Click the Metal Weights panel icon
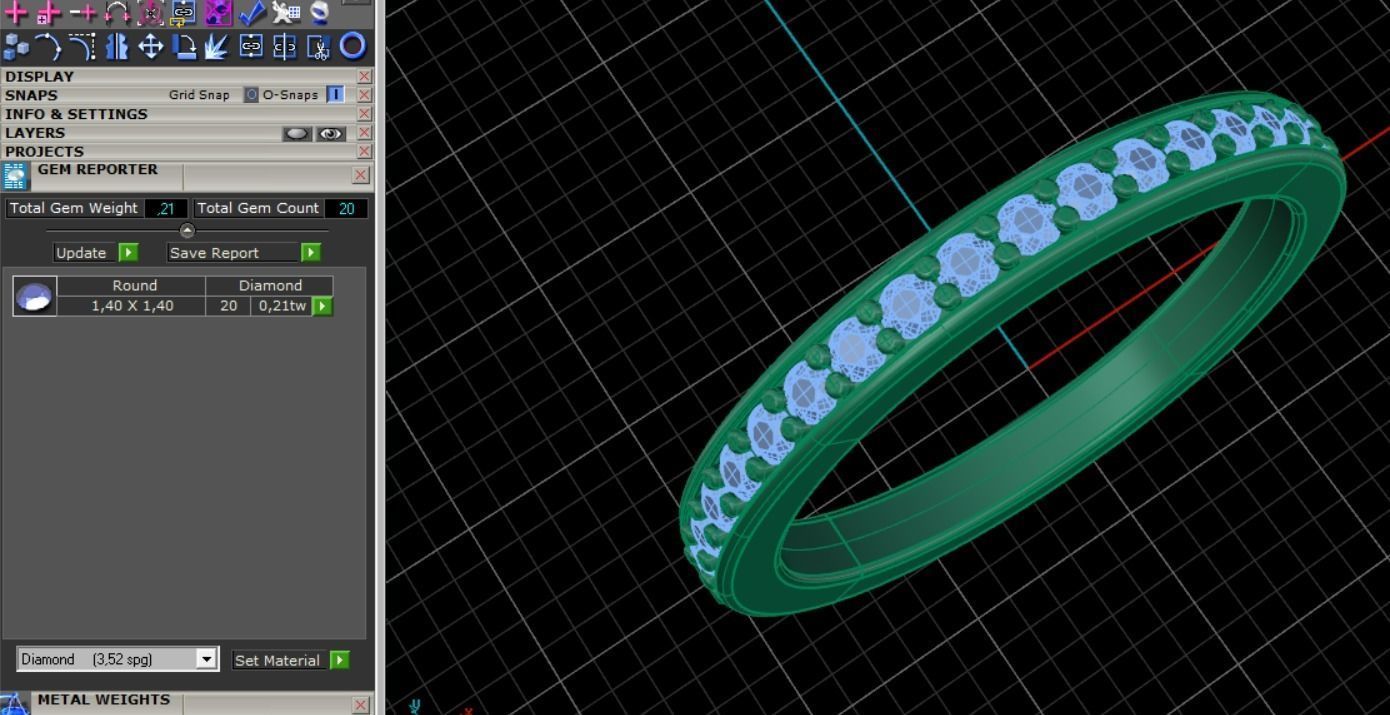The width and height of the screenshot is (1390, 715). coord(15,704)
